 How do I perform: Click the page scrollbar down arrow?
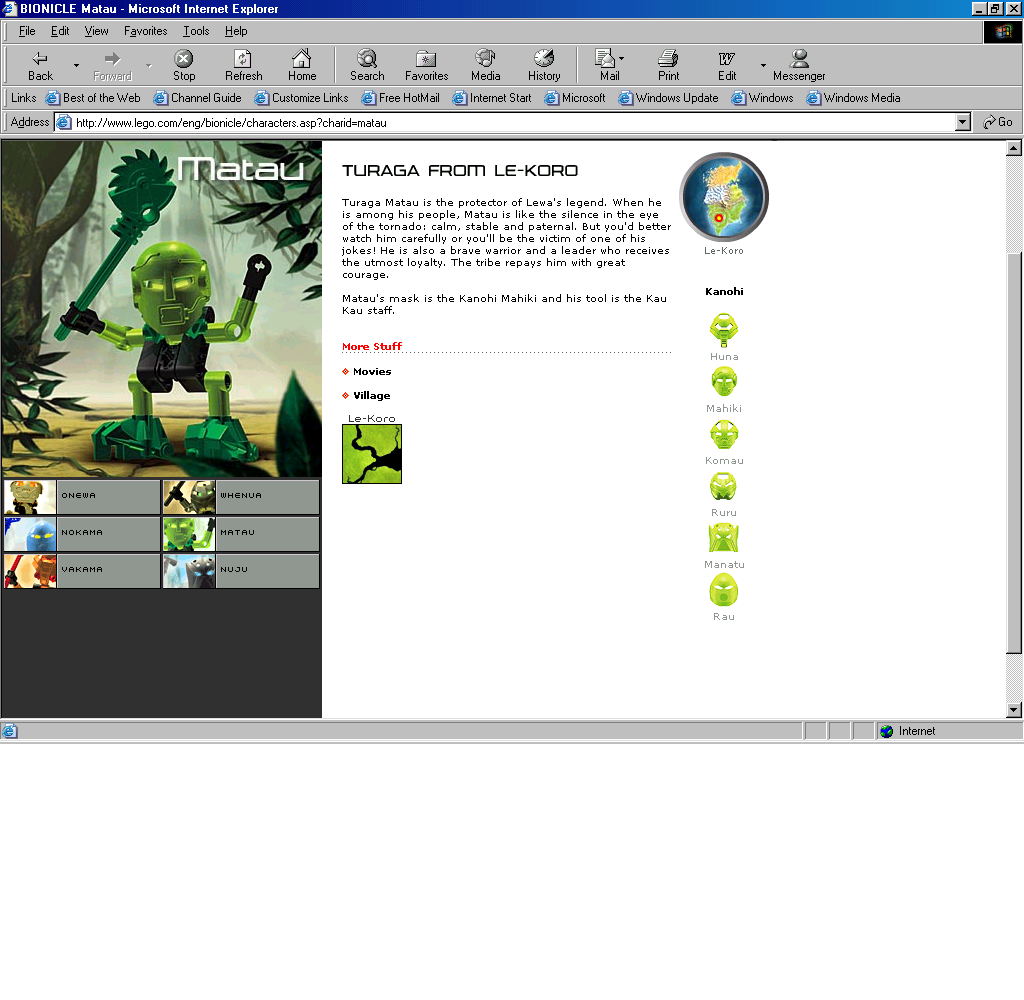(1014, 710)
